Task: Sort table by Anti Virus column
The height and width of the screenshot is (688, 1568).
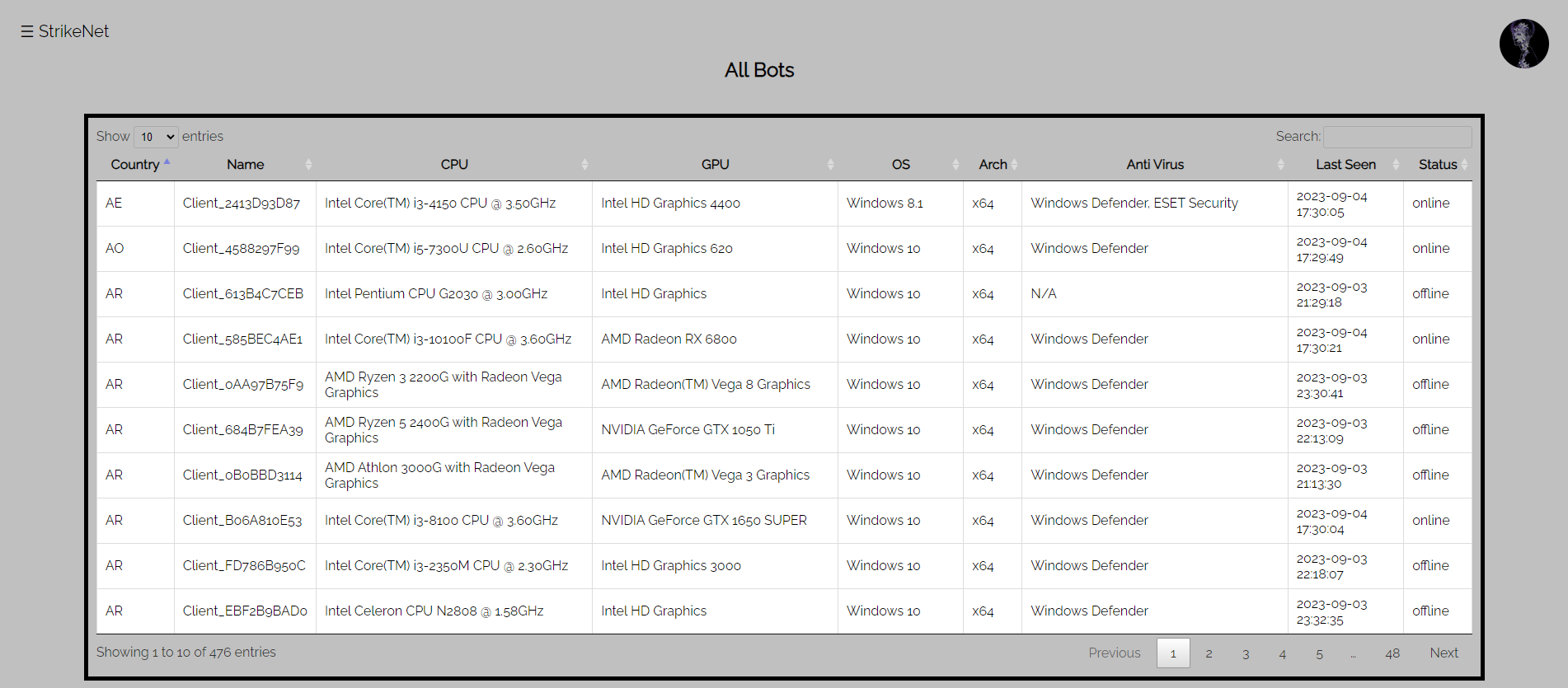Action: pyautogui.click(x=1155, y=165)
